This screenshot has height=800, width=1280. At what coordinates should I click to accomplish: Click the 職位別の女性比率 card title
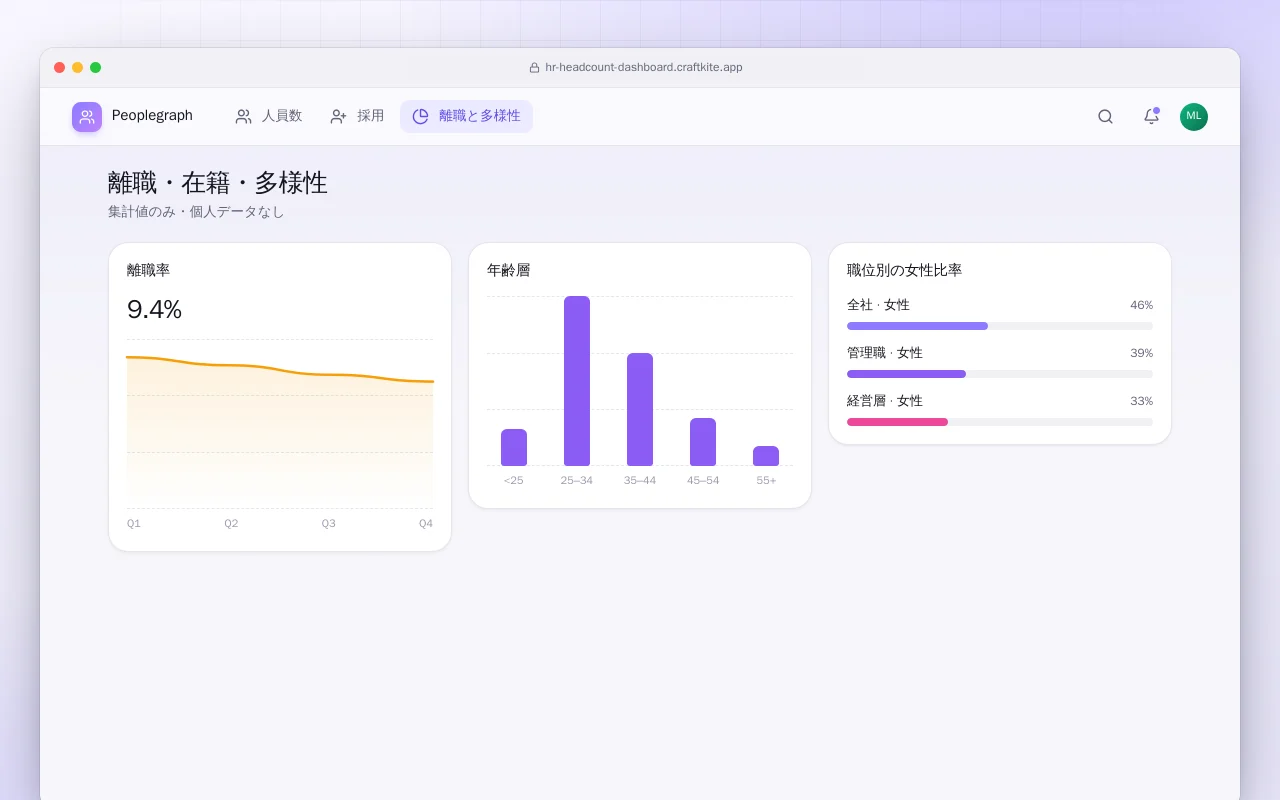904,270
